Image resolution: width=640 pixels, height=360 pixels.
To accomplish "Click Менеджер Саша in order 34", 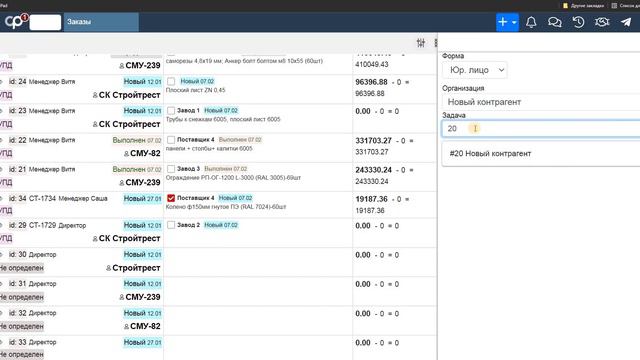I will tap(83, 199).
